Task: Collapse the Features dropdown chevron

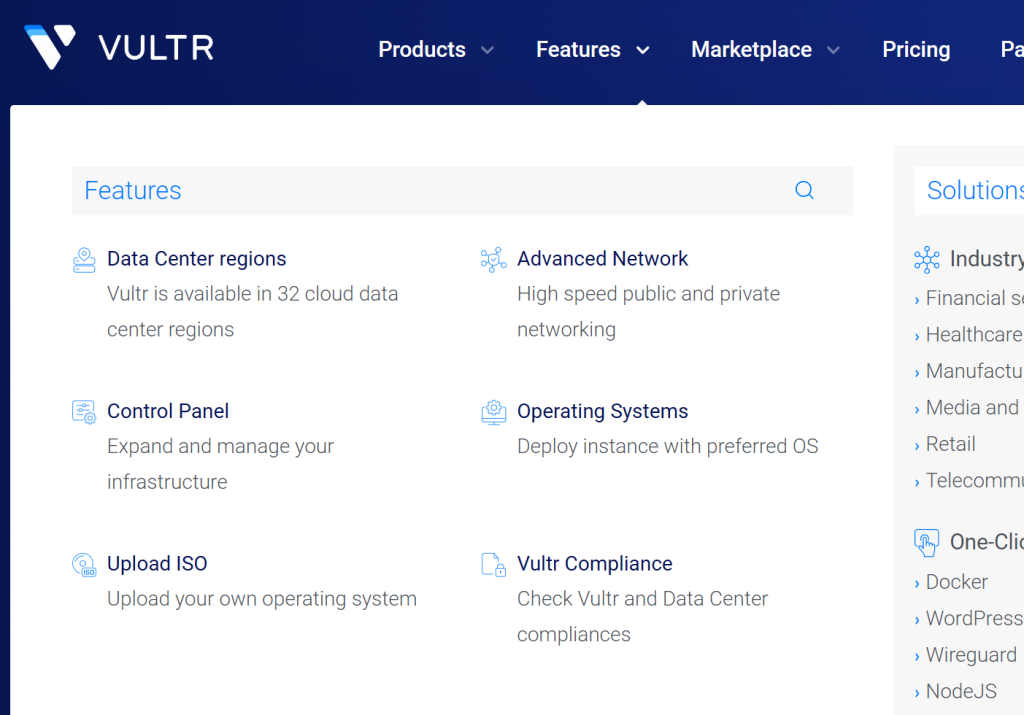Action: click(x=643, y=50)
